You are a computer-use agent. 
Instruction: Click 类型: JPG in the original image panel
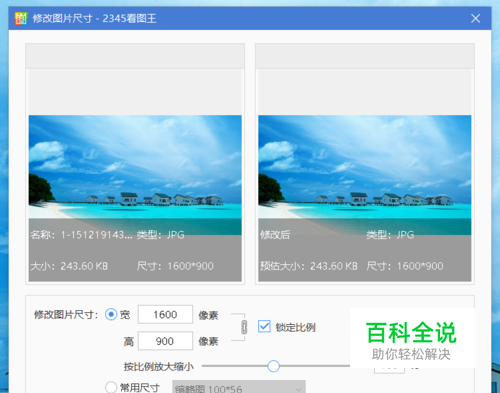160,235
